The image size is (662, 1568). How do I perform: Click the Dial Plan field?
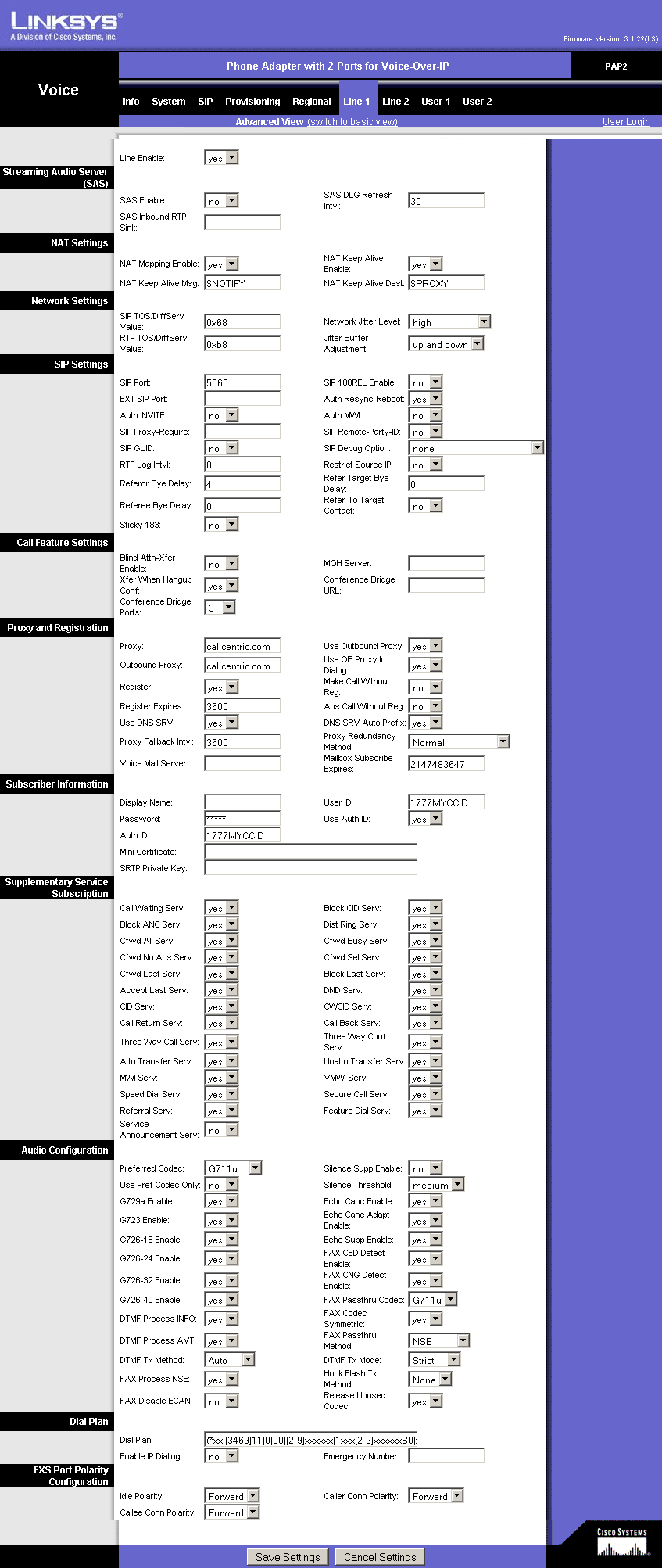tap(310, 1440)
